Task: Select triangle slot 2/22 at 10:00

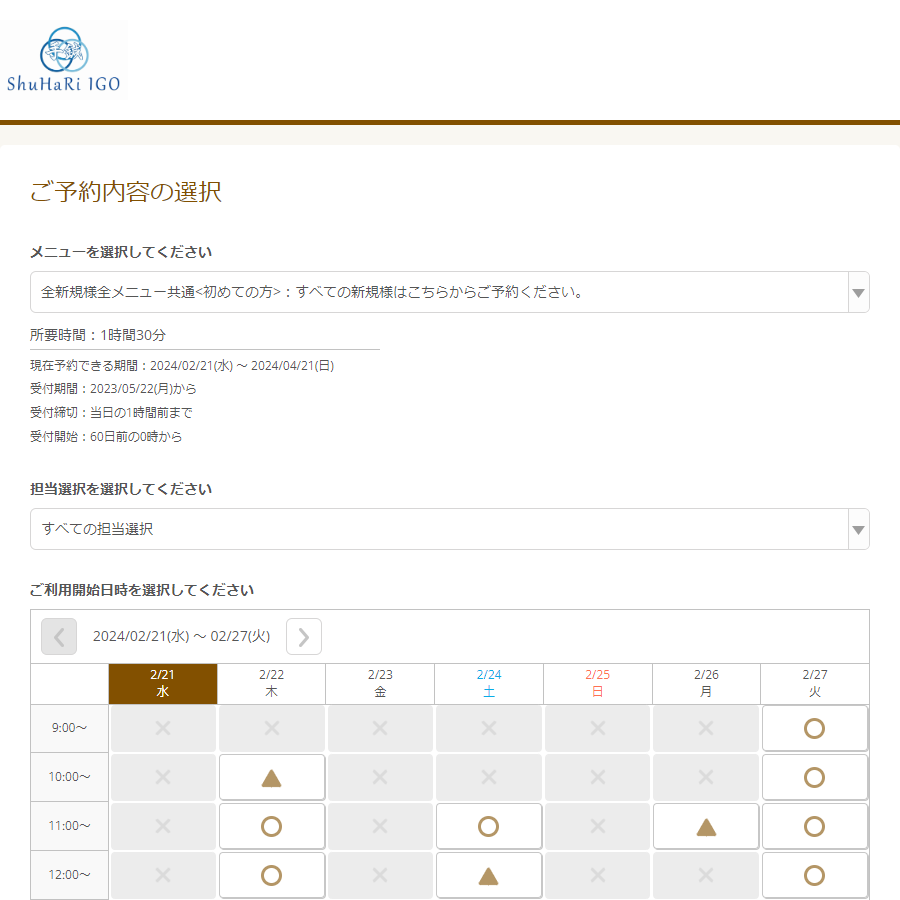Action: point(271,777)
